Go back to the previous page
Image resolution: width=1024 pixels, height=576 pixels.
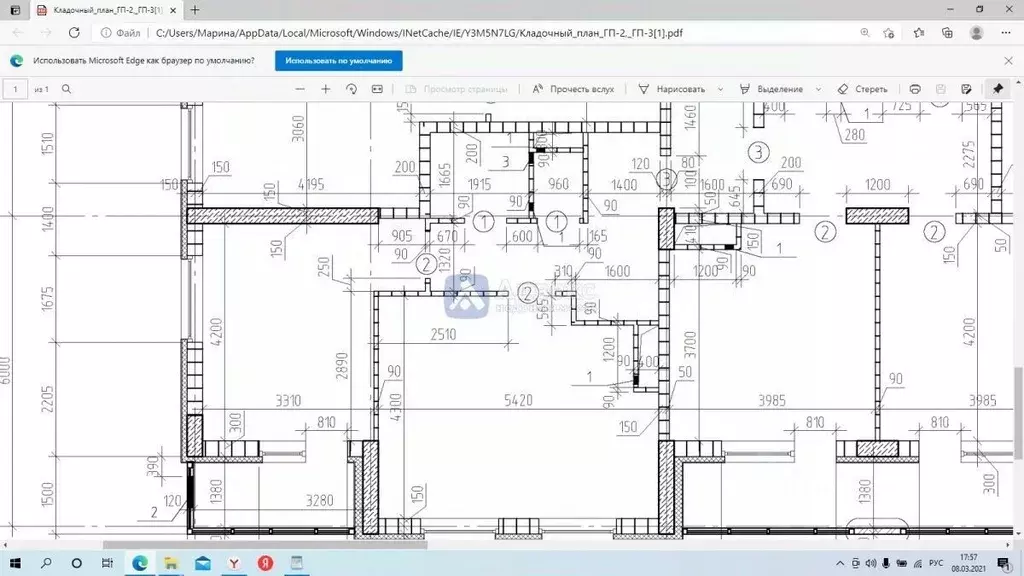coord(18,33)
